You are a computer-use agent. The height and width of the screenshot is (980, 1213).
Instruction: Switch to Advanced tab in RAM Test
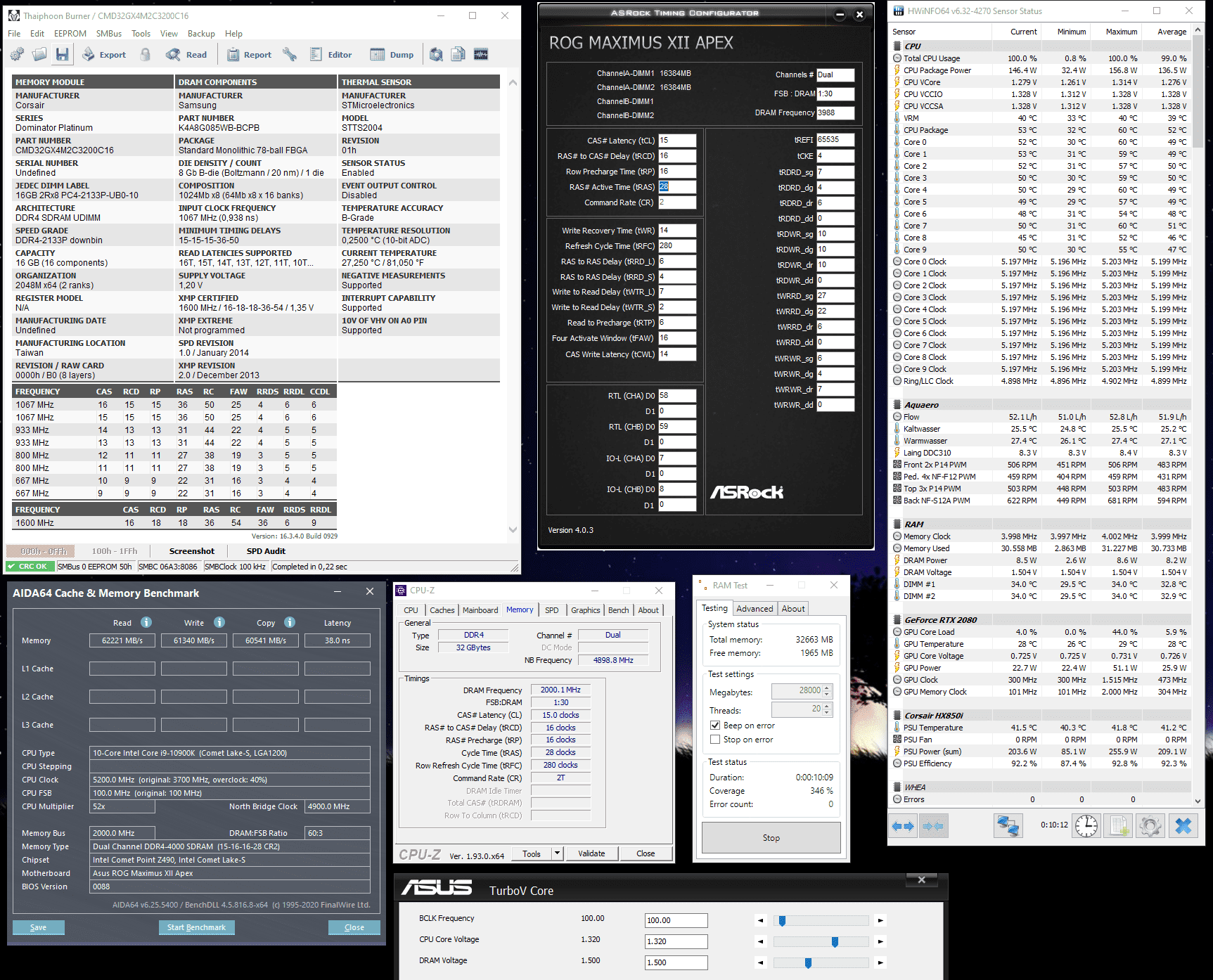click(x=755, y=609)
